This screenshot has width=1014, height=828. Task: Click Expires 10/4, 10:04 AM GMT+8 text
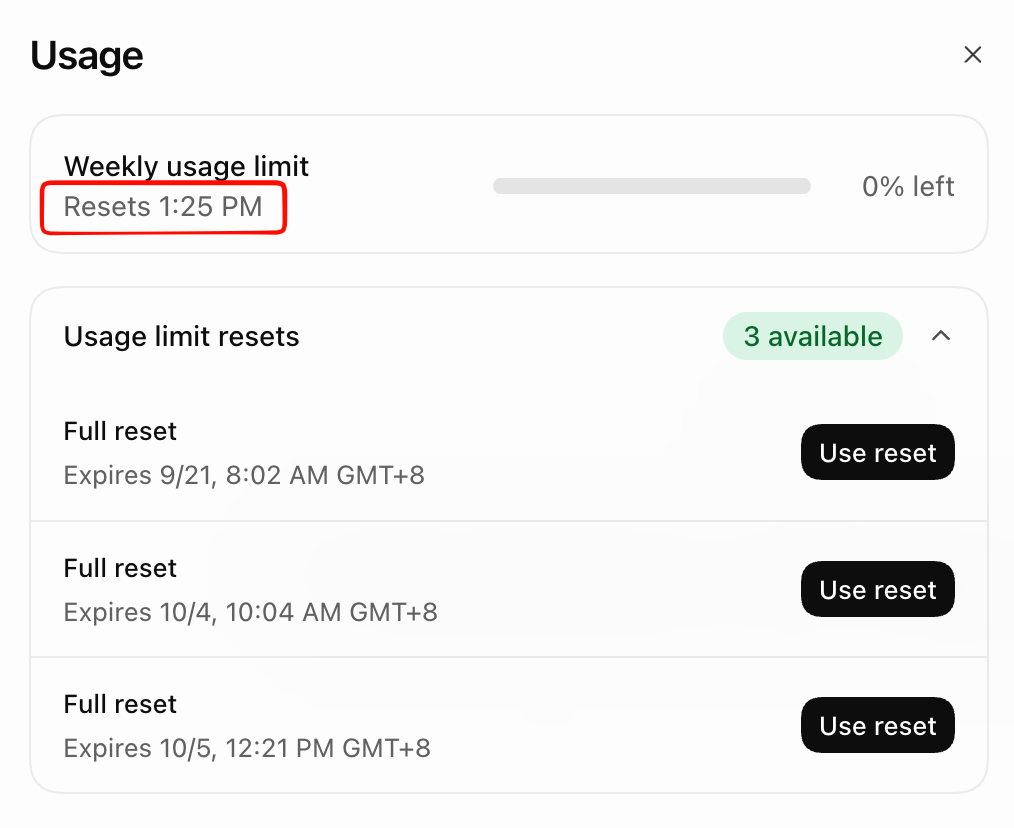click(250, 613)
